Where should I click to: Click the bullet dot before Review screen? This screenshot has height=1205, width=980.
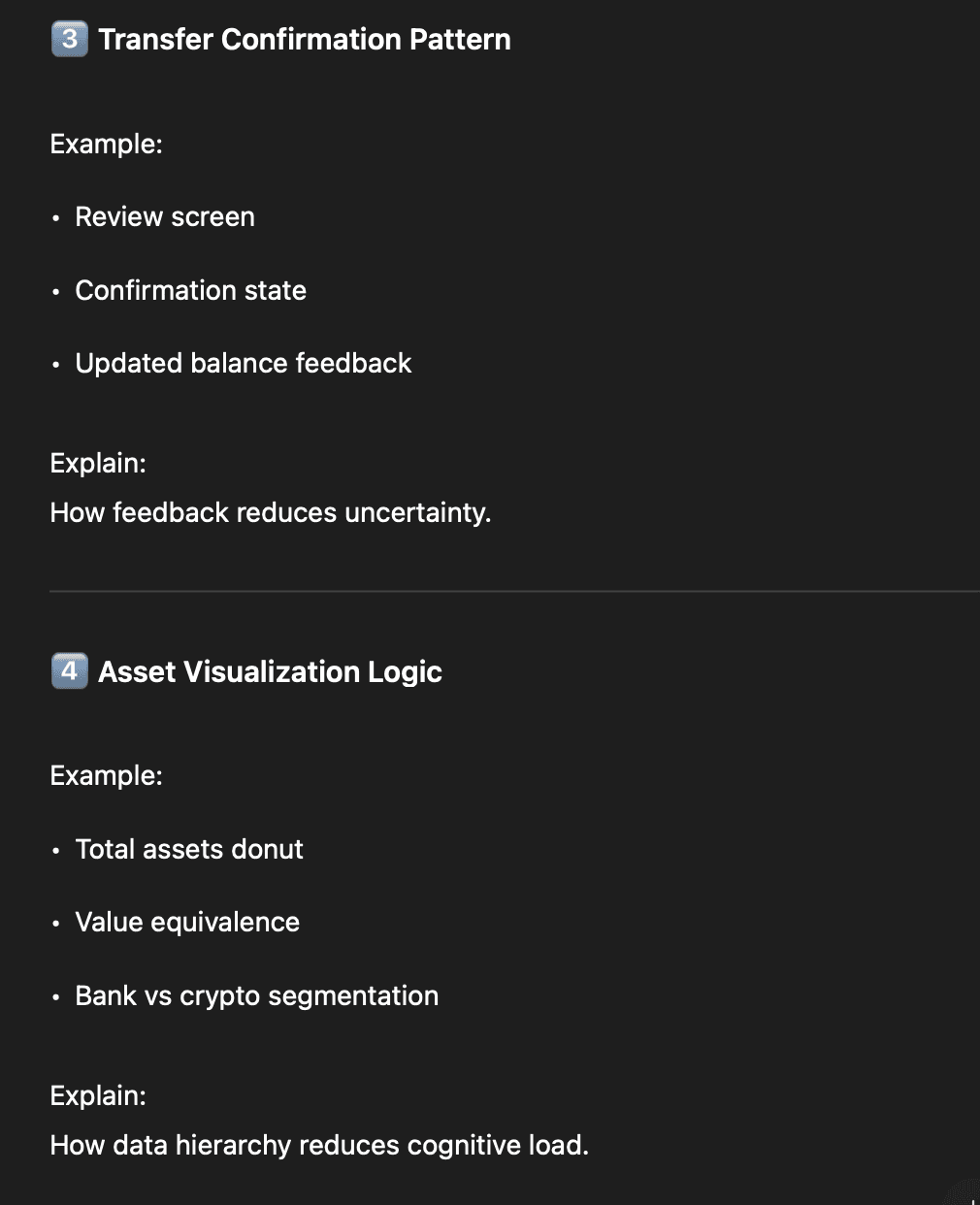[x=56, y=218]
